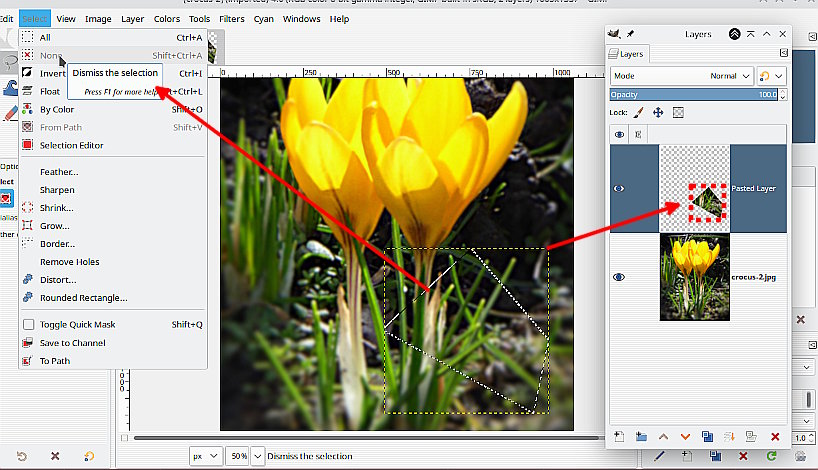Lower the selected layer one step
The width and height of the screenshot is (818, 470).
pyautogui.click(x=685, y=437)
